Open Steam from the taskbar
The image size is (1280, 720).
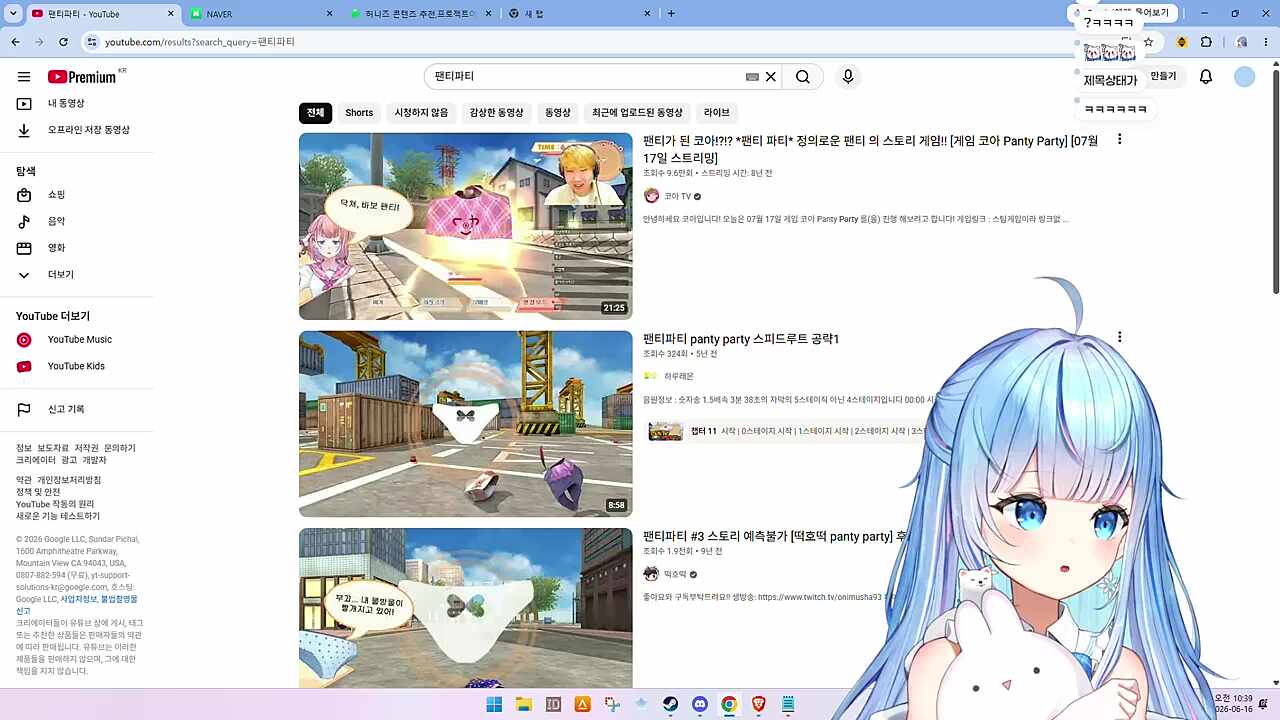tap(670, 704)
